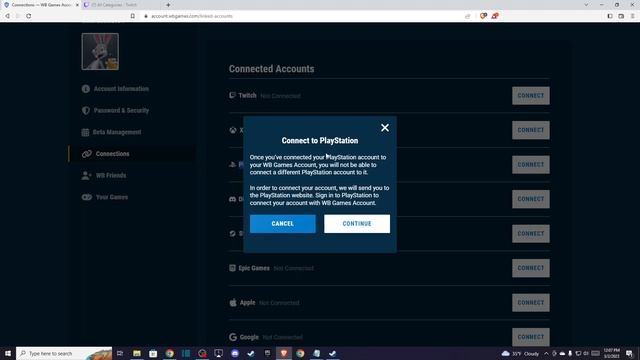Open Account Information in sidebar
This screenshot has height=360, width=640.
[x=121, y=89]
